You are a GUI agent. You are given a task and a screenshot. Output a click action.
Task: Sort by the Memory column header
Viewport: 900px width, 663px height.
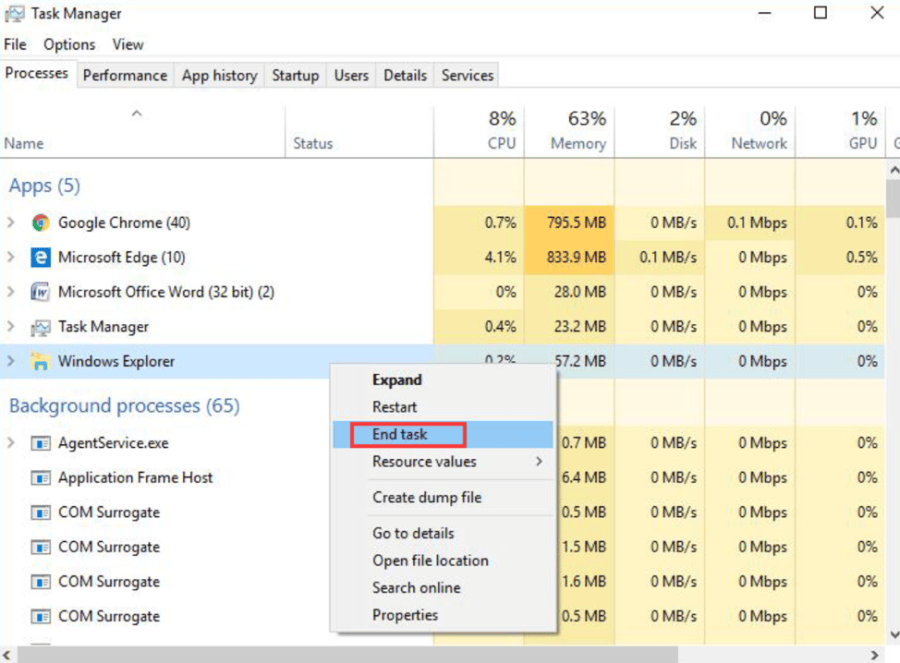click(569, 131)
